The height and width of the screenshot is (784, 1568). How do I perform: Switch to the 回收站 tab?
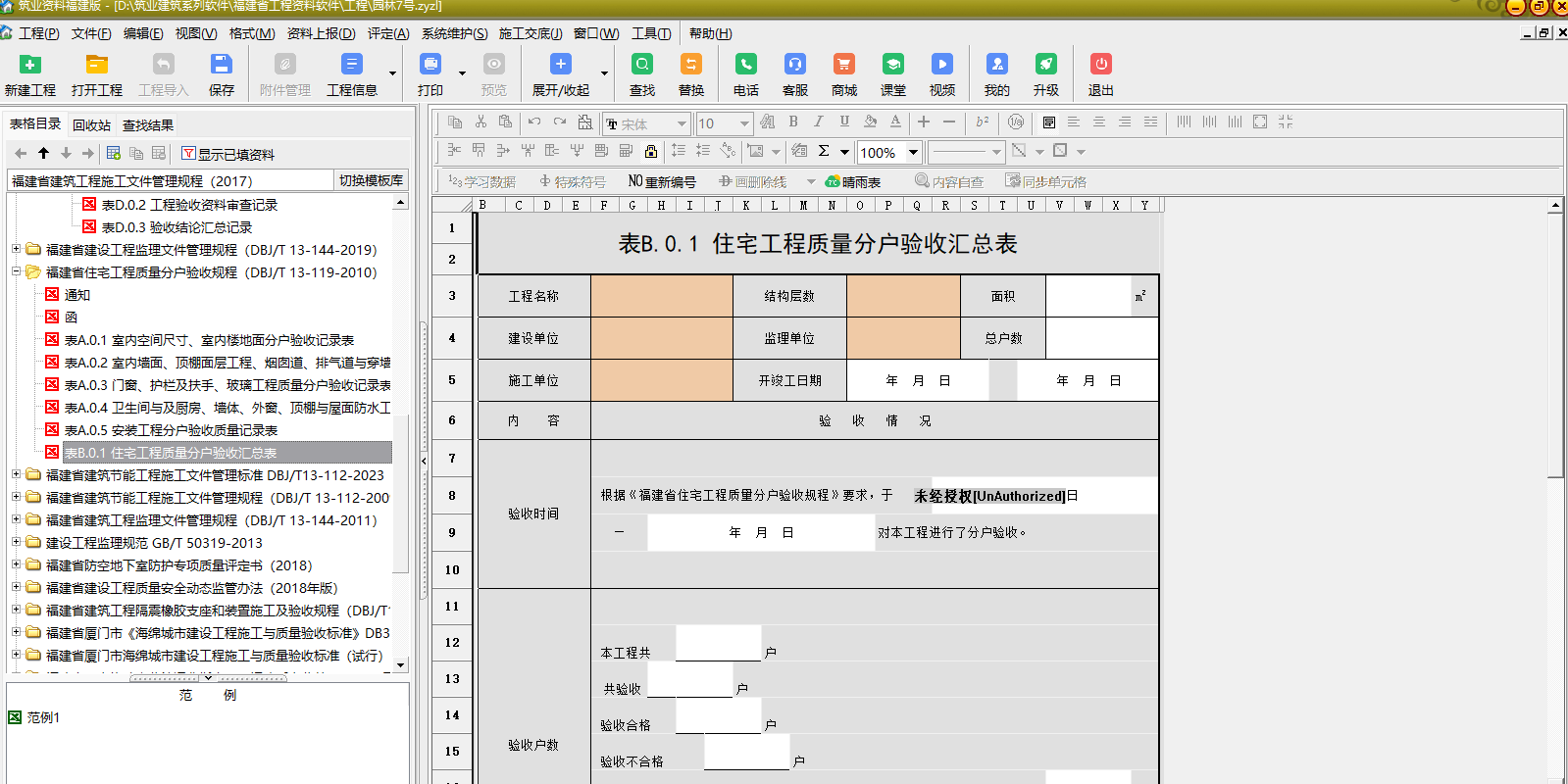[x=91, y=124]
